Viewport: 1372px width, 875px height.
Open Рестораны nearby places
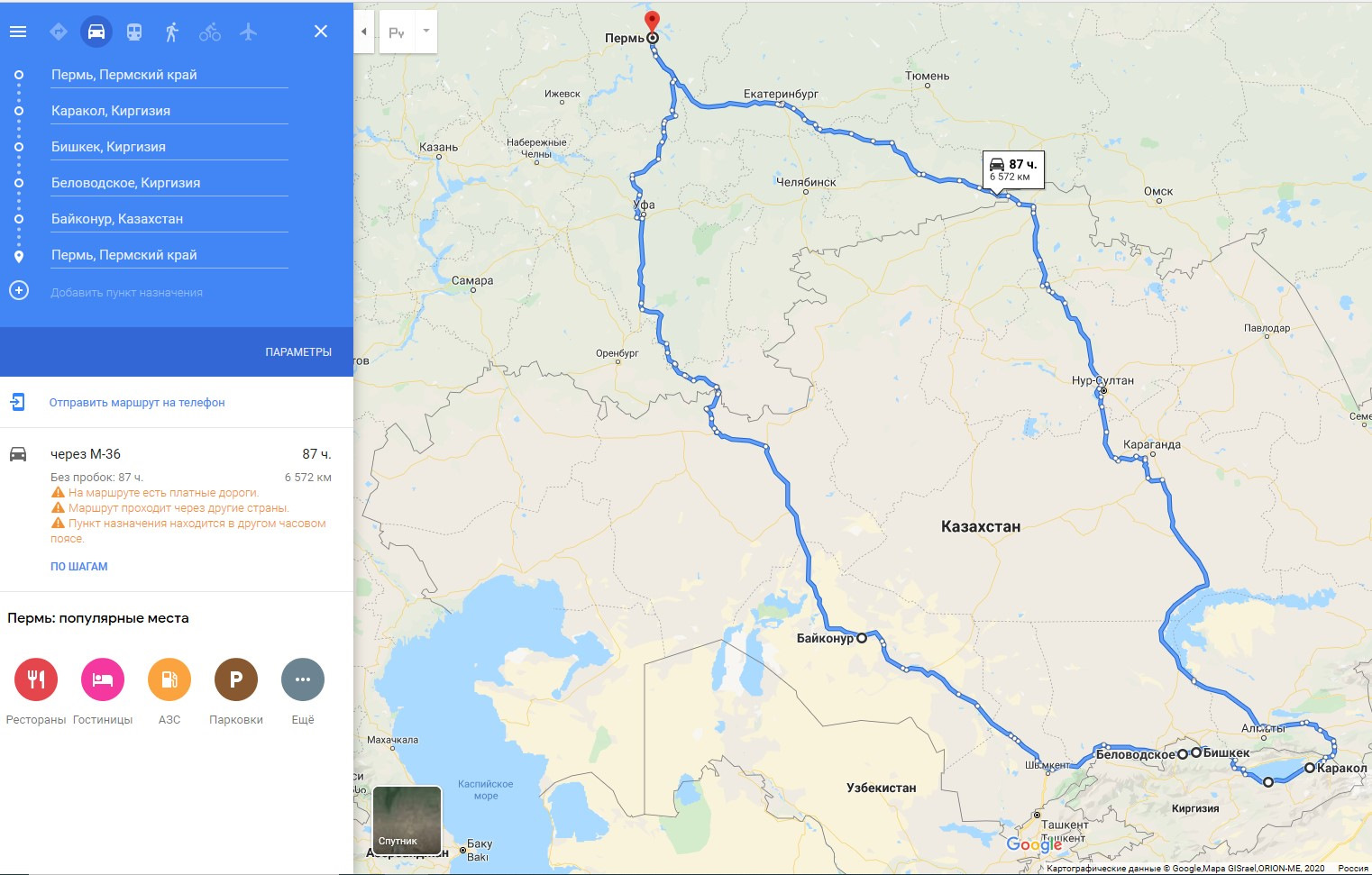pos(36,691)
